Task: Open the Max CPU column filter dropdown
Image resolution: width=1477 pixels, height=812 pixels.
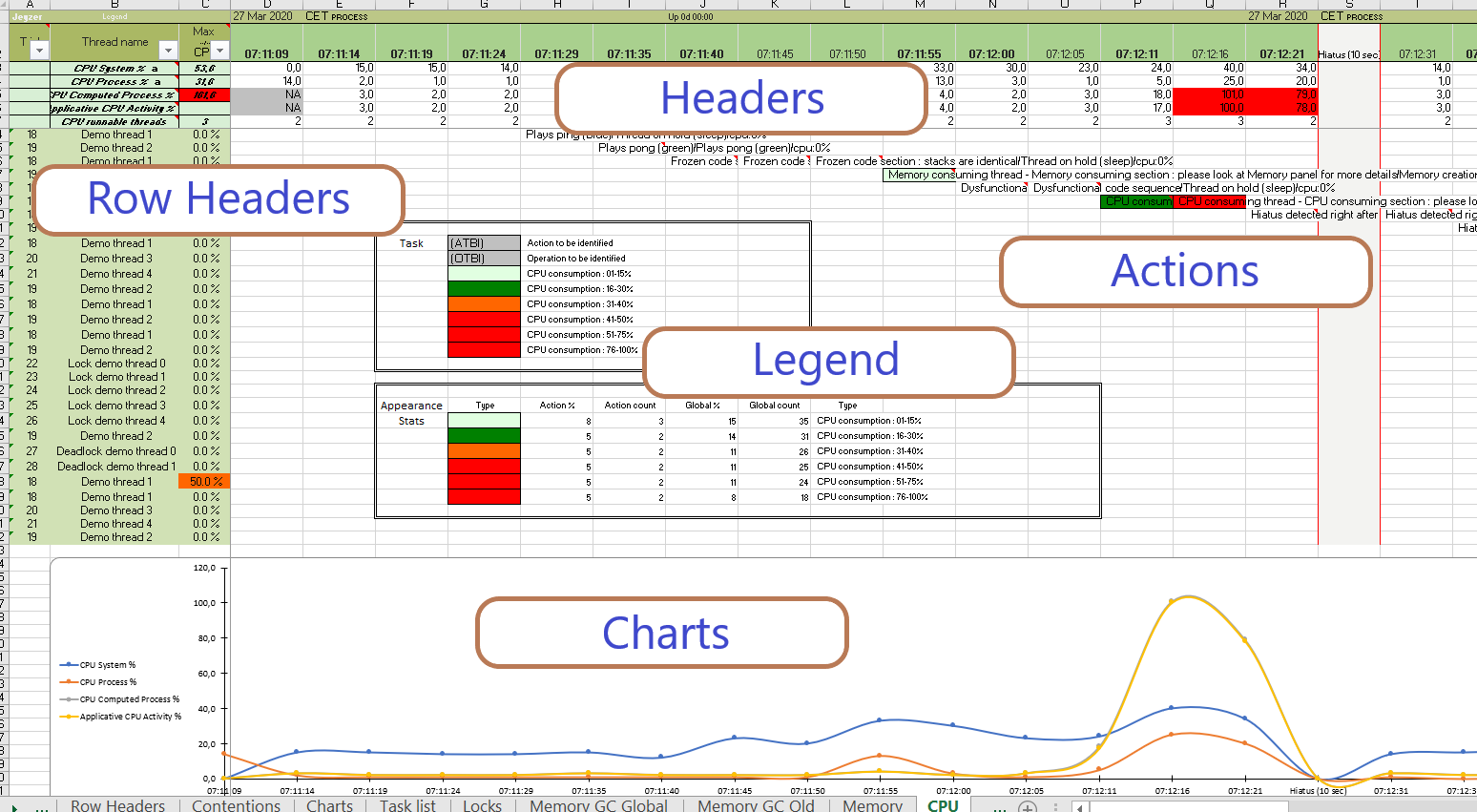Action: (x=219, y=51)
